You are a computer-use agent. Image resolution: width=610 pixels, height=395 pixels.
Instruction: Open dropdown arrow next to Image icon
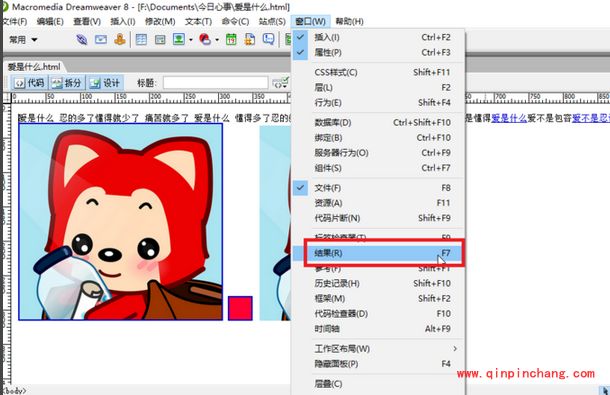pyautogui.click(x=191, y=40)
